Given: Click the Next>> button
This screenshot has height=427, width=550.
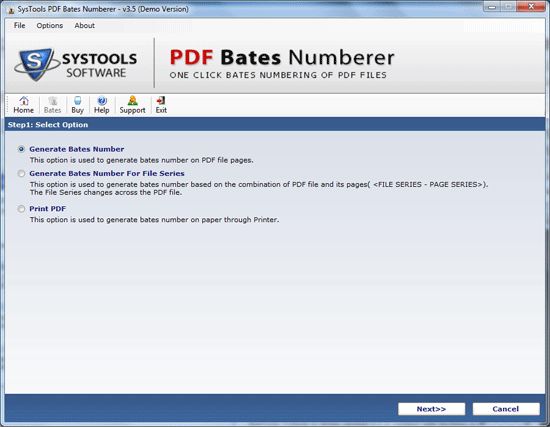Looking at the screenshot, I should pyautogui.click(x=431, y=409).
